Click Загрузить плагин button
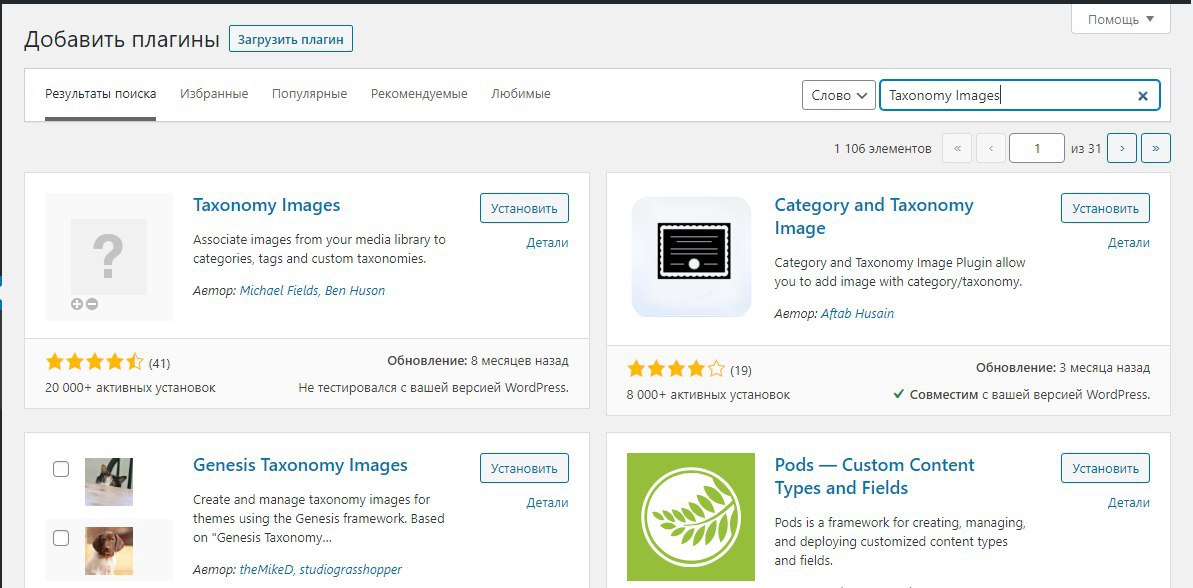Image resolution: width=1193 pixels, height=588 pixels. [x=291, y=39]
